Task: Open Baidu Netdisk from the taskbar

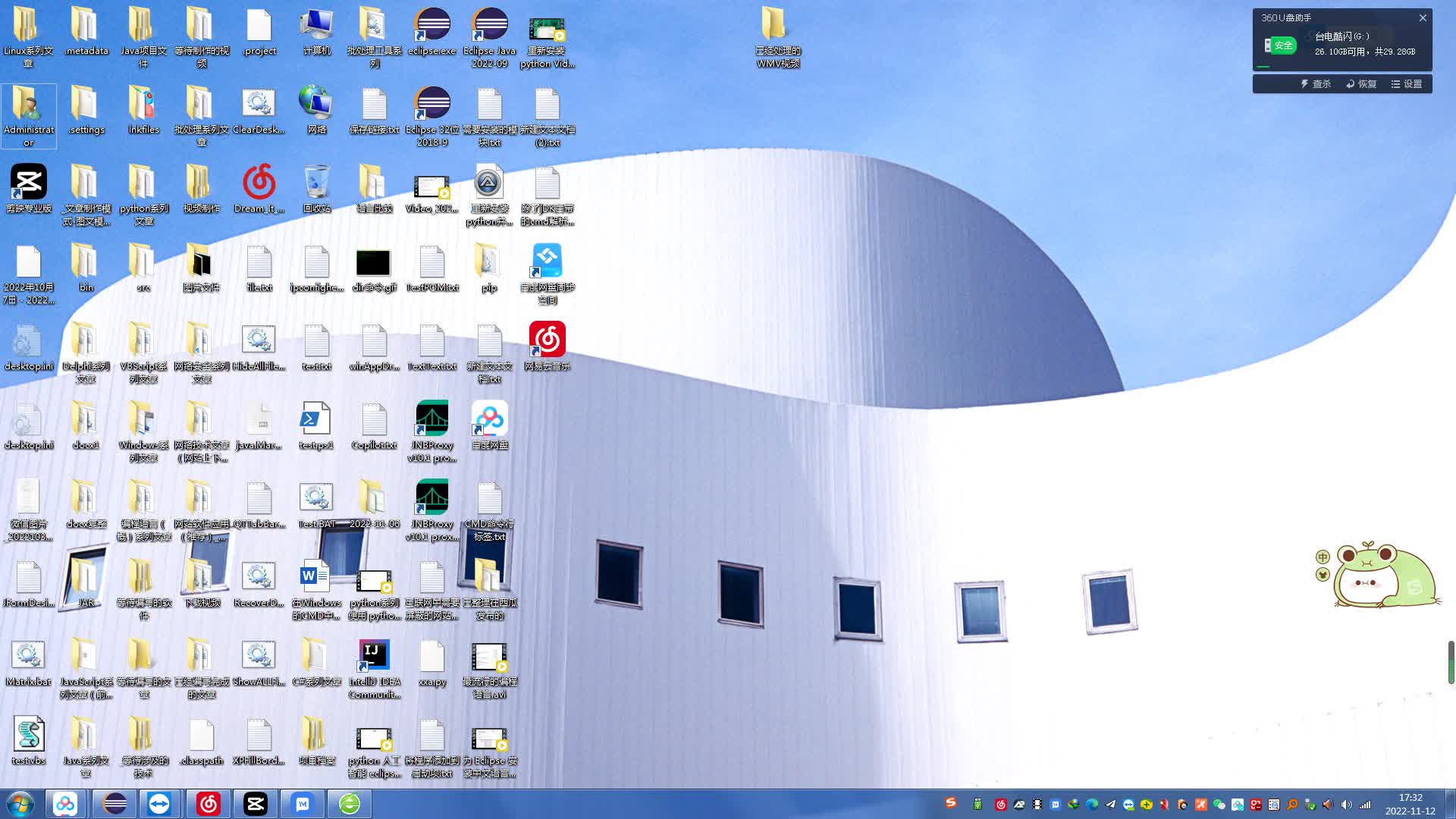Action: click(65, 804)
